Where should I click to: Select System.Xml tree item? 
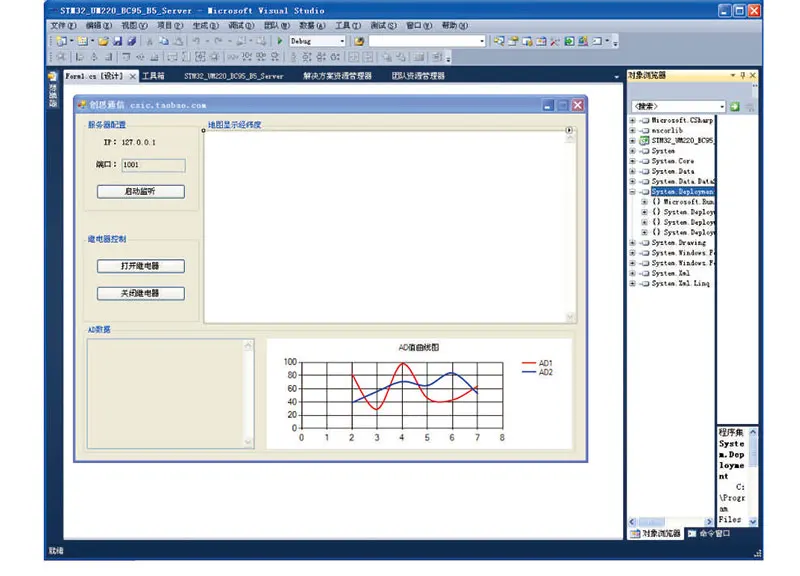670,273
